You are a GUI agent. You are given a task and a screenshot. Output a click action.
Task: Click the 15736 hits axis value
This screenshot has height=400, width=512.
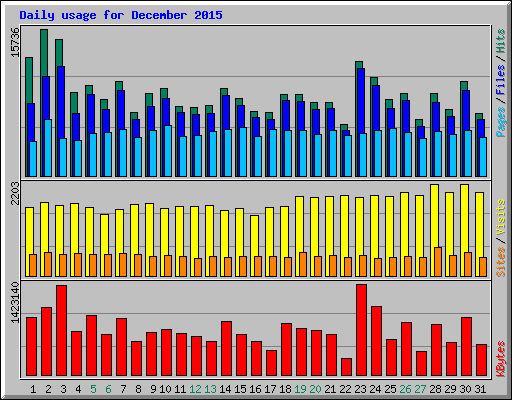pyautogui.click(x=15, y=42)
